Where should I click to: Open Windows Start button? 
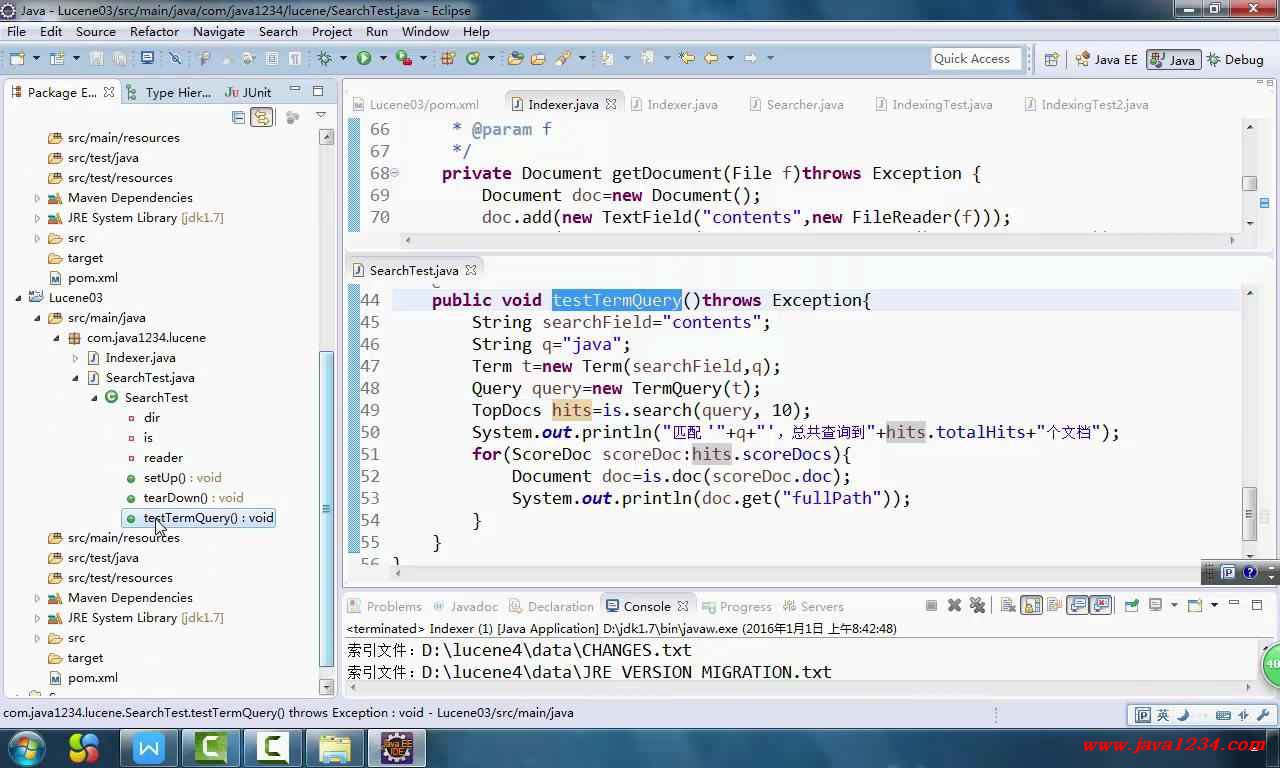click(x=25, y=747)
